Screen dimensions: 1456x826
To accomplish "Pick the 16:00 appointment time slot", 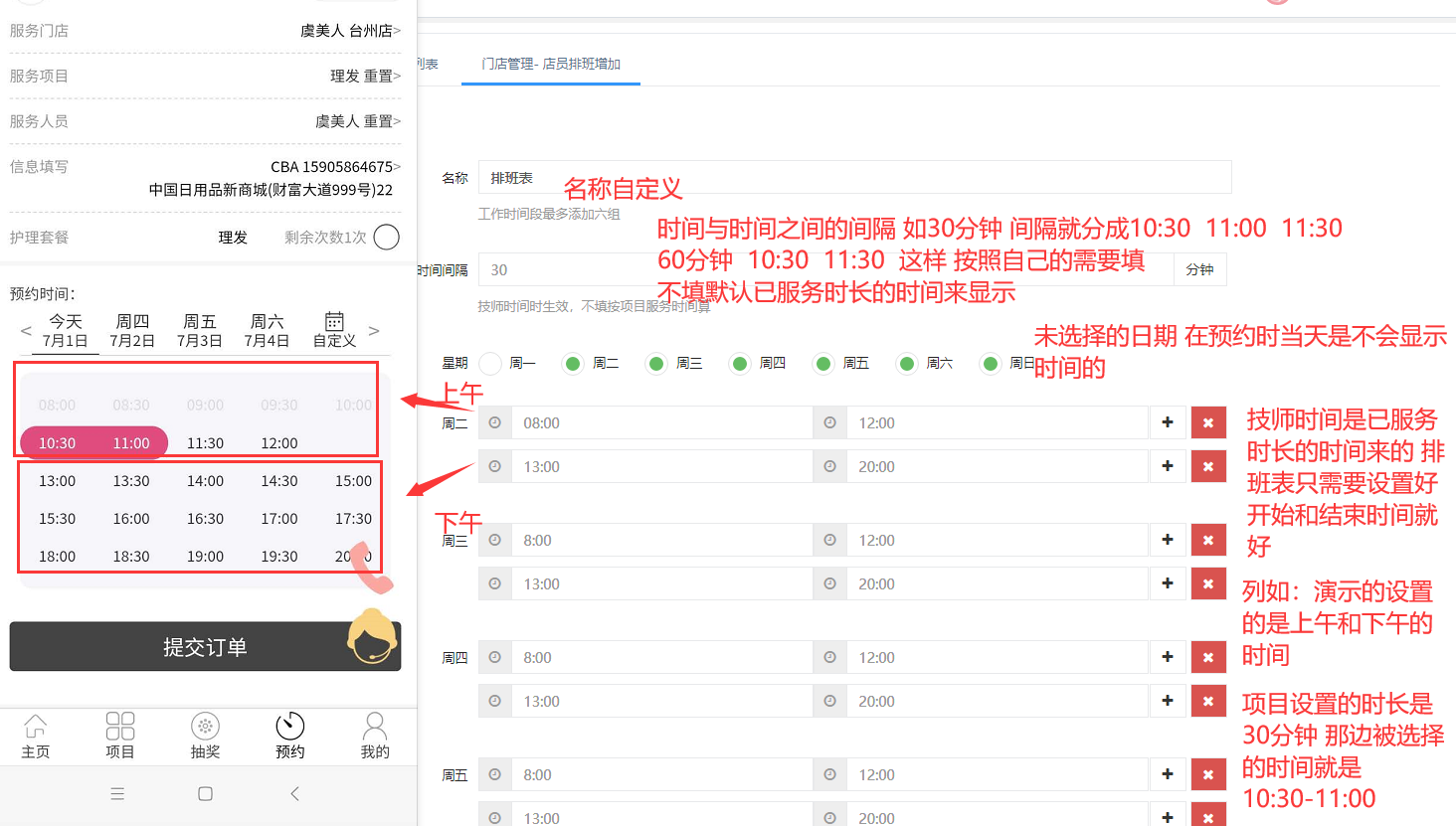I will [131, 519].
